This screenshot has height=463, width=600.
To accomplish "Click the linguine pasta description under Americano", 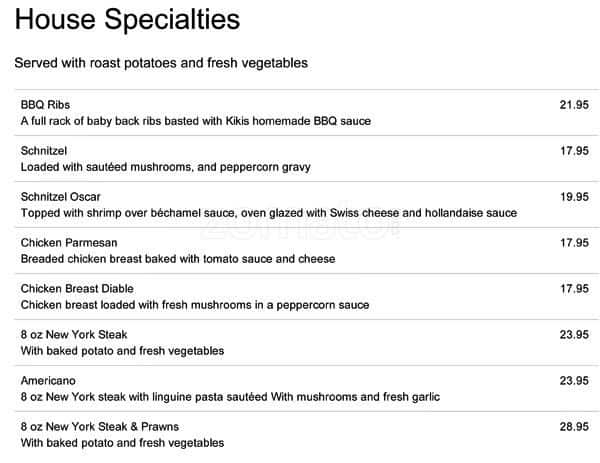I will (x=229, y=397).
